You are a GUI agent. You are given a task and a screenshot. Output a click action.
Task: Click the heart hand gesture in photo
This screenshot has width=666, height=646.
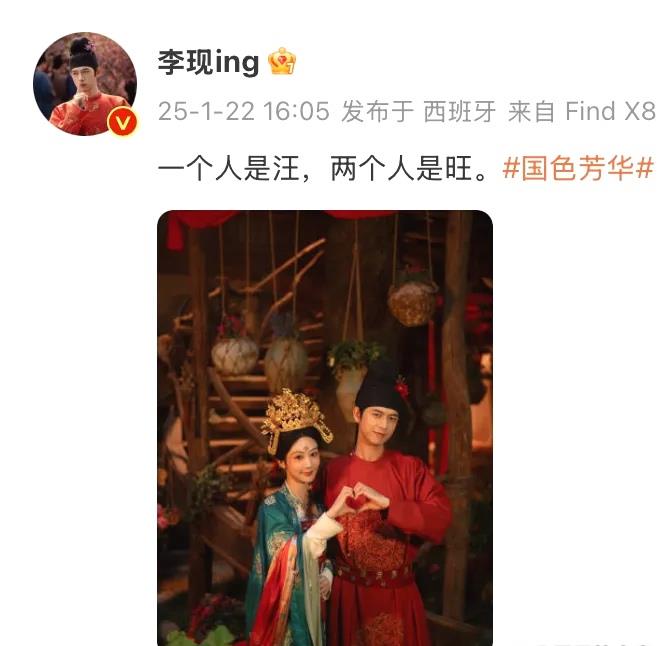coord(356,501)
